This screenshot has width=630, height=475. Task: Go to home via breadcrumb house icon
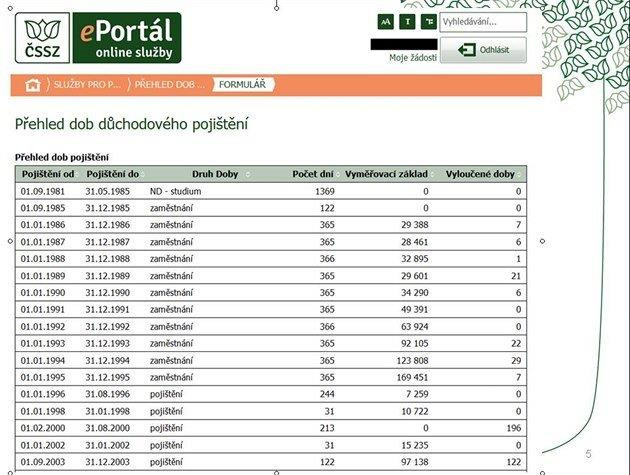(x=33, y=85)
